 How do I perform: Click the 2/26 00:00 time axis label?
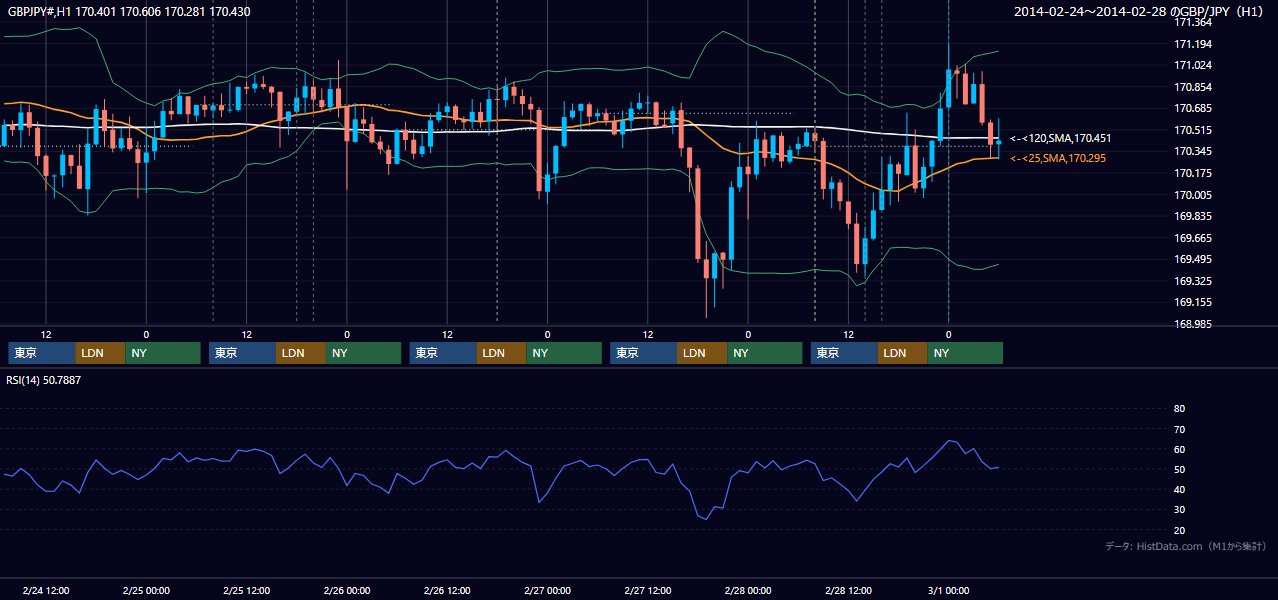click(x=347, y=591)
